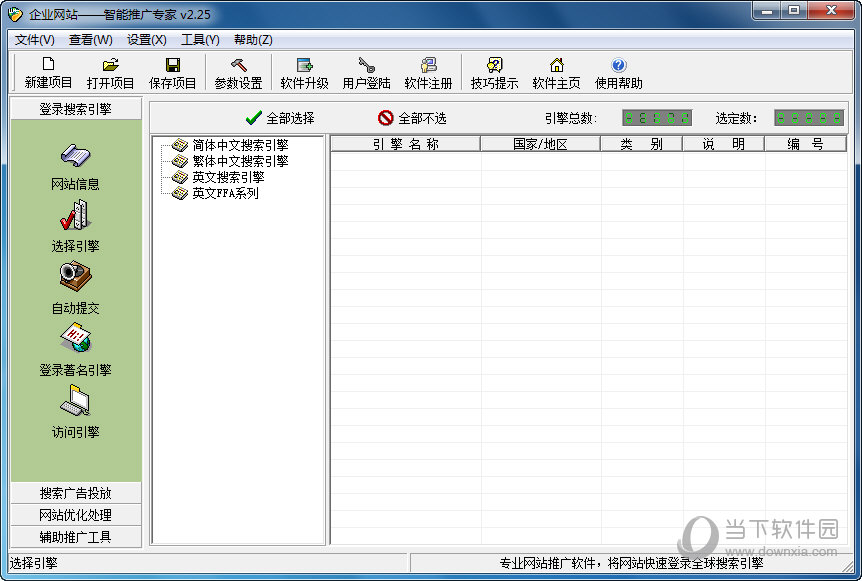Screen dimensions: 862x581
Task: Click the 新建项目 (New Project) toolbar icon
Action: 48,66
